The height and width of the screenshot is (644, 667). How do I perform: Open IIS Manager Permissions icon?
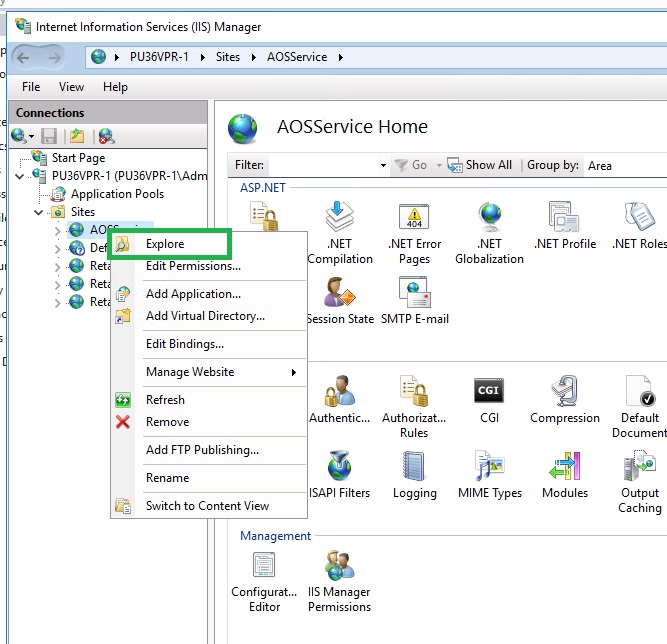[x=339, y=566]
